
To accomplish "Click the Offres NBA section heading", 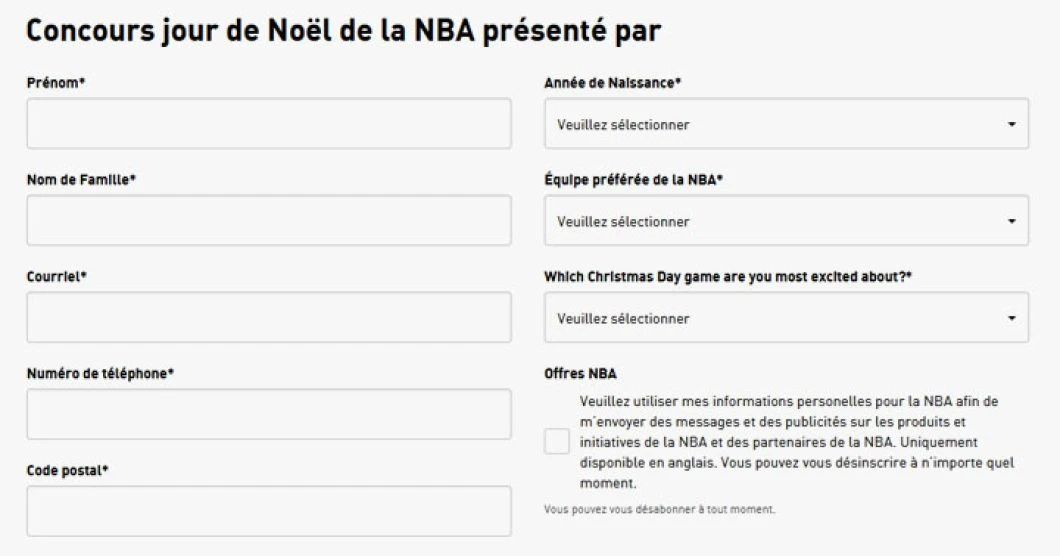I will (x=580, y=373).
